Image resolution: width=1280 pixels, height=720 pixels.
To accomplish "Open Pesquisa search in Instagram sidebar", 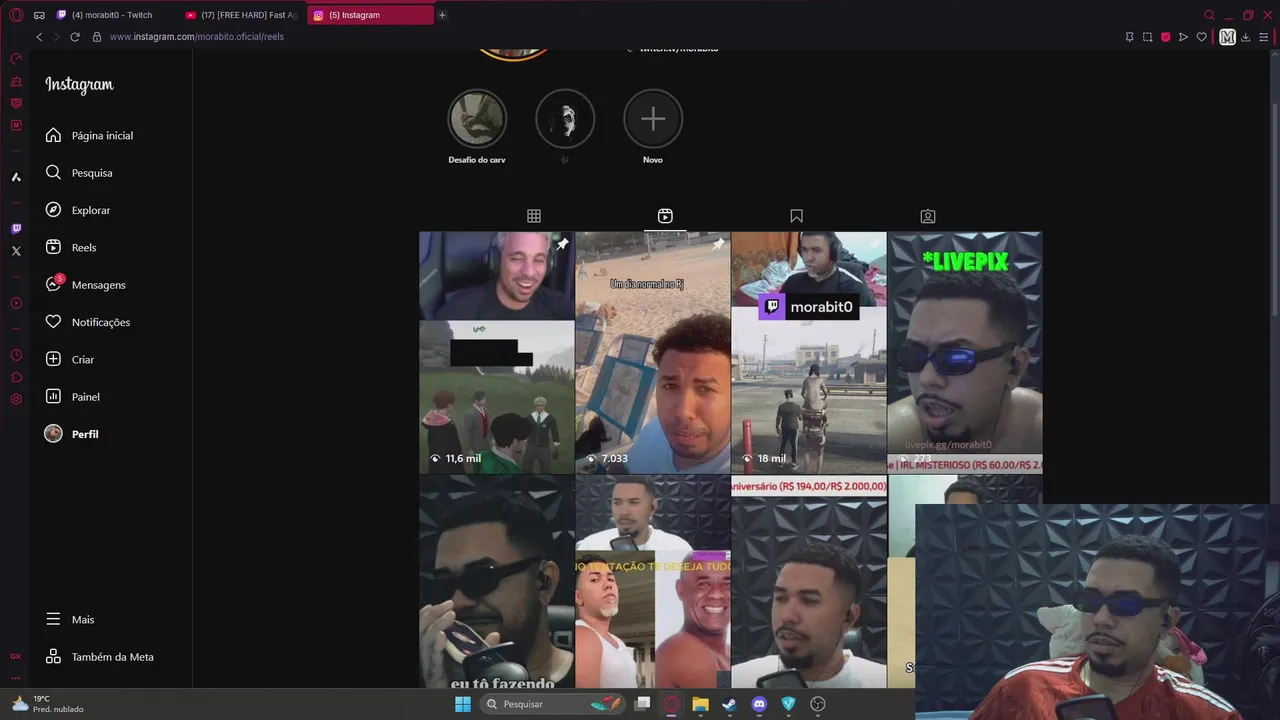I will pos(79,173).
